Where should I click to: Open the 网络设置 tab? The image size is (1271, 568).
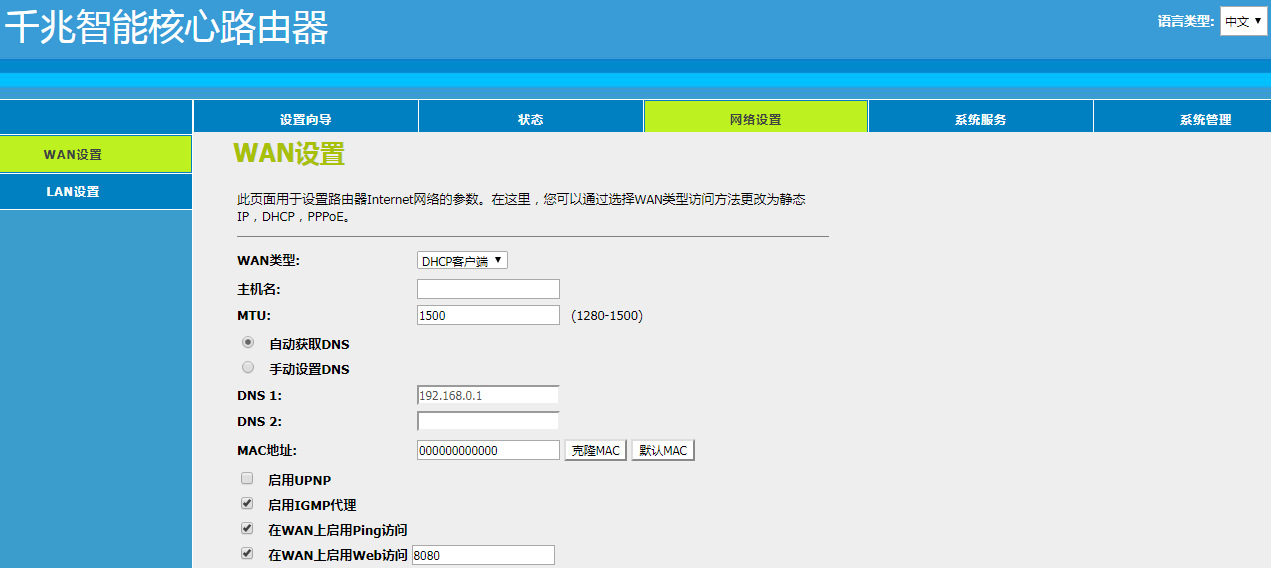(x=755, y=119)
